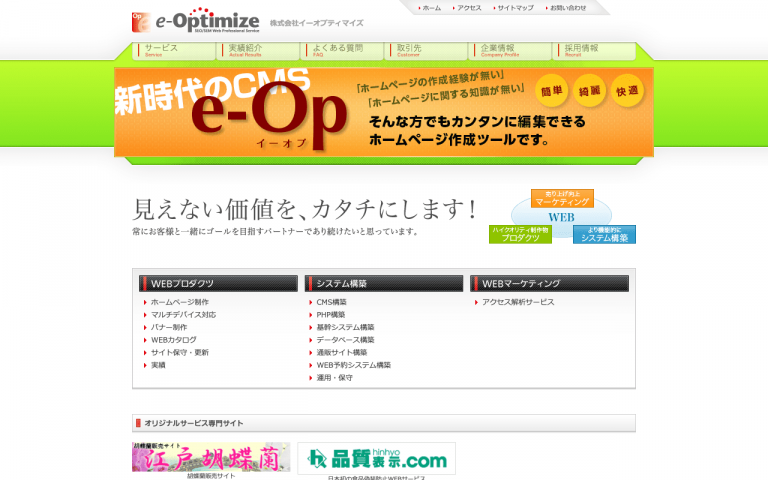Go to マルチデバイス対応 link

tap(183, 315)
